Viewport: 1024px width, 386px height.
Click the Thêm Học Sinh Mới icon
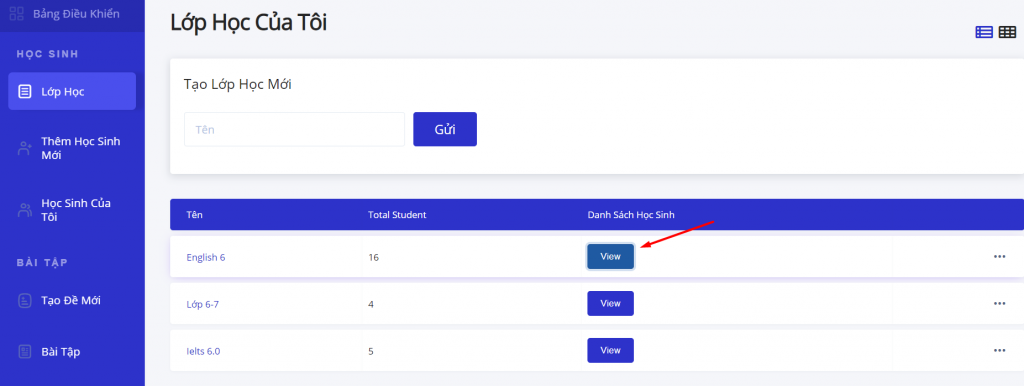tap(25, 148)
